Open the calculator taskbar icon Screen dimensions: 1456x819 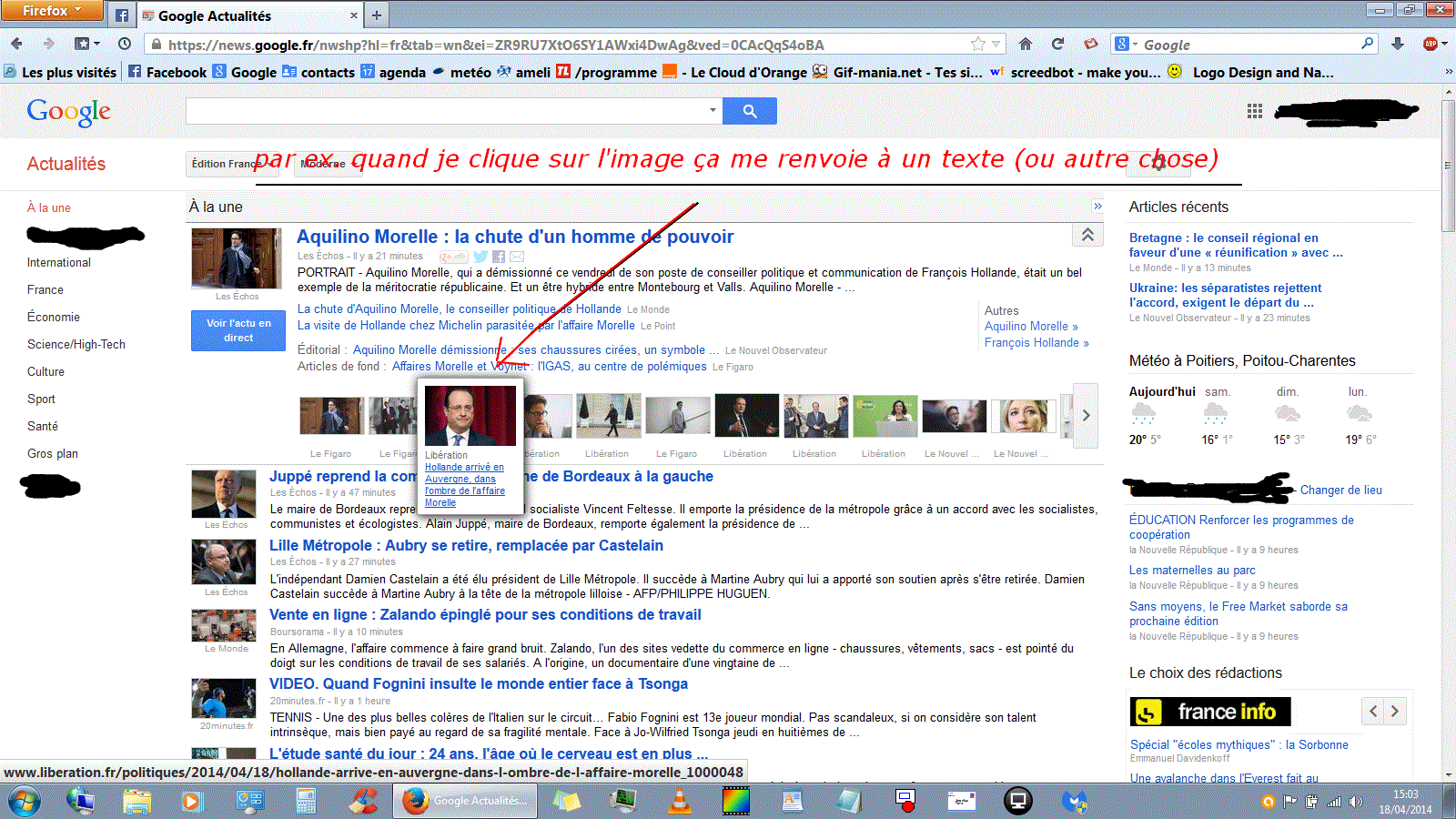click(306, 802)
